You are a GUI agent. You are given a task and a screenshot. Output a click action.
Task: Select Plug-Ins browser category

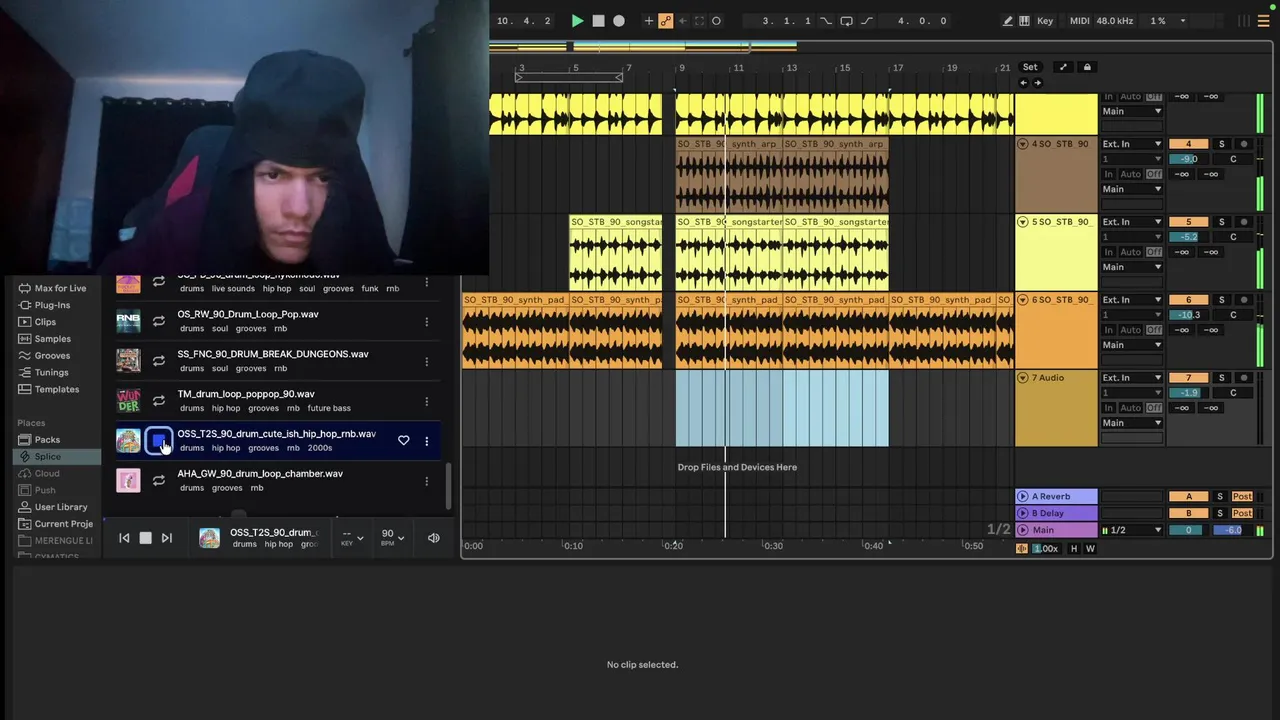(52, 305)
